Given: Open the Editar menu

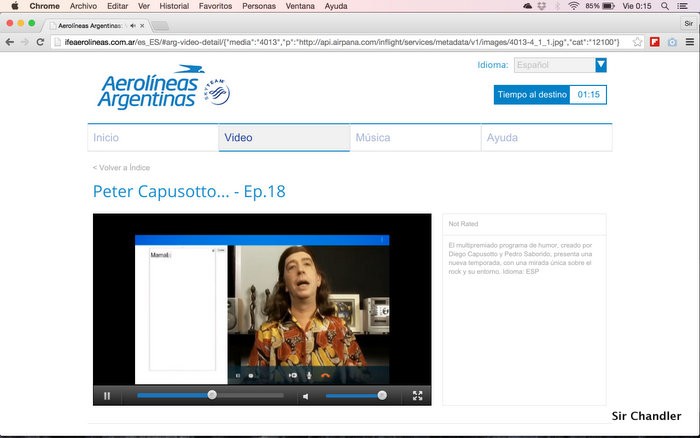Looking at the screenshot, I should pos(117,6).
